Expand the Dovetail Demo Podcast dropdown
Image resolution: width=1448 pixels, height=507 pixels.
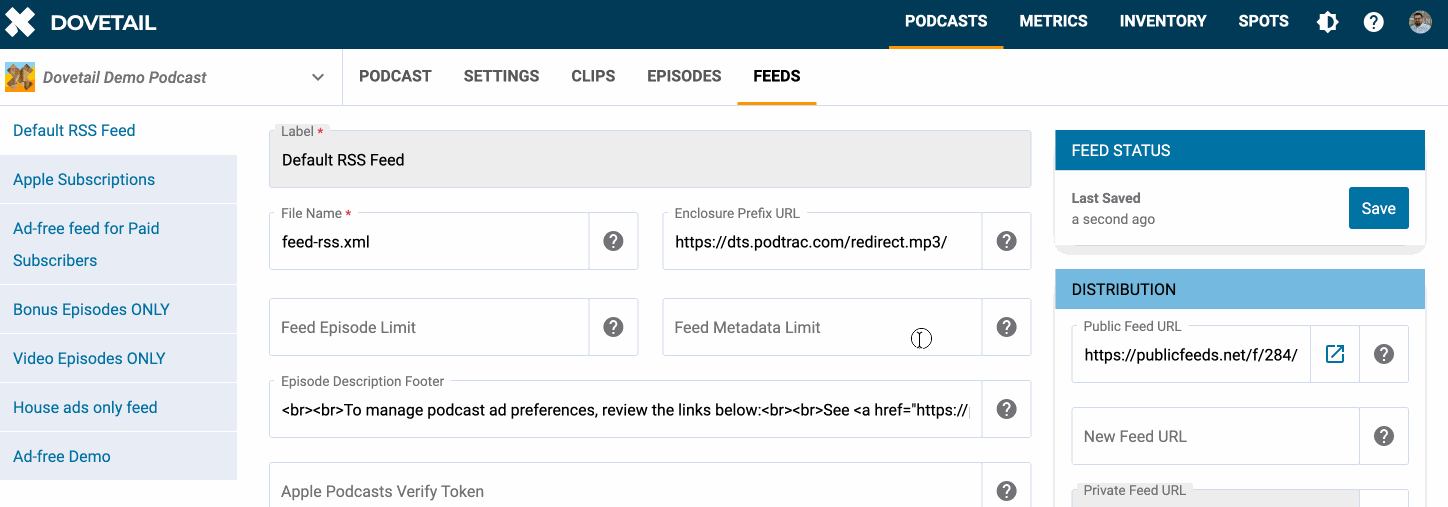click(318, 77)
